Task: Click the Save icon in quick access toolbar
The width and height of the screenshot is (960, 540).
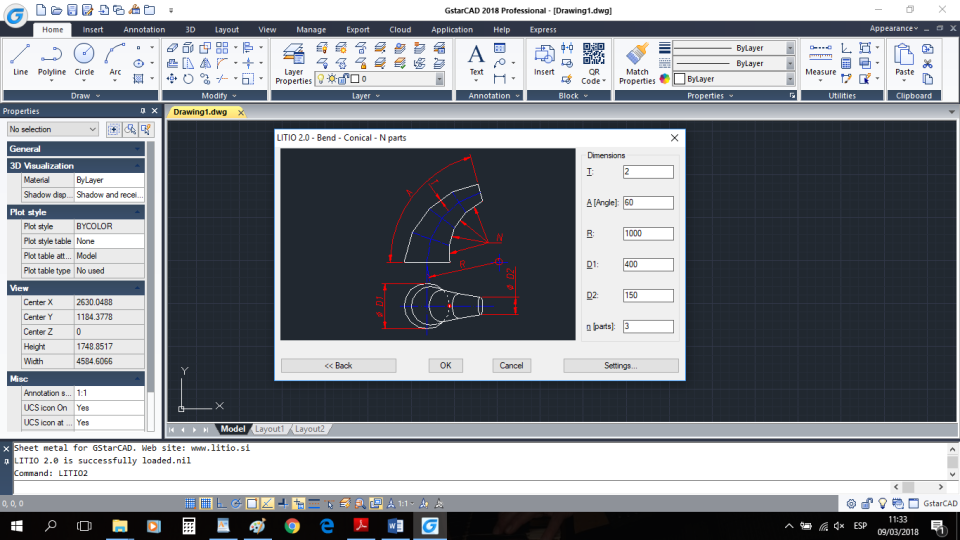Action: (x=72, y=10)
